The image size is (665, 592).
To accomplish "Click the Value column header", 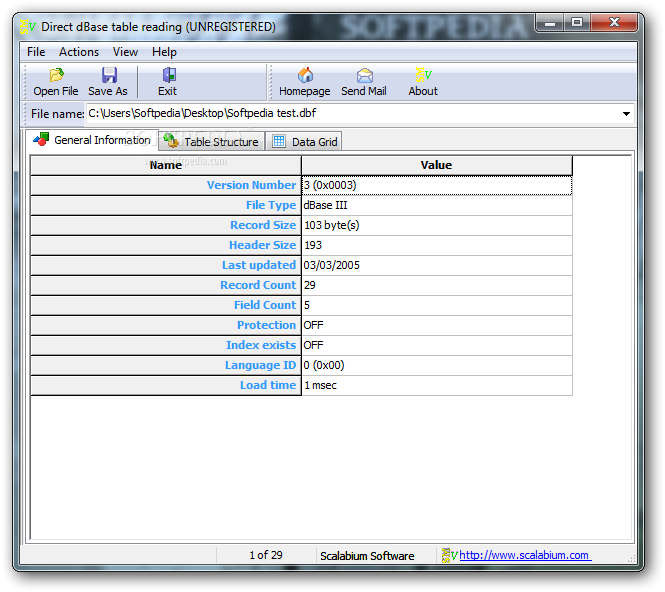I will (x=437, y=165).
